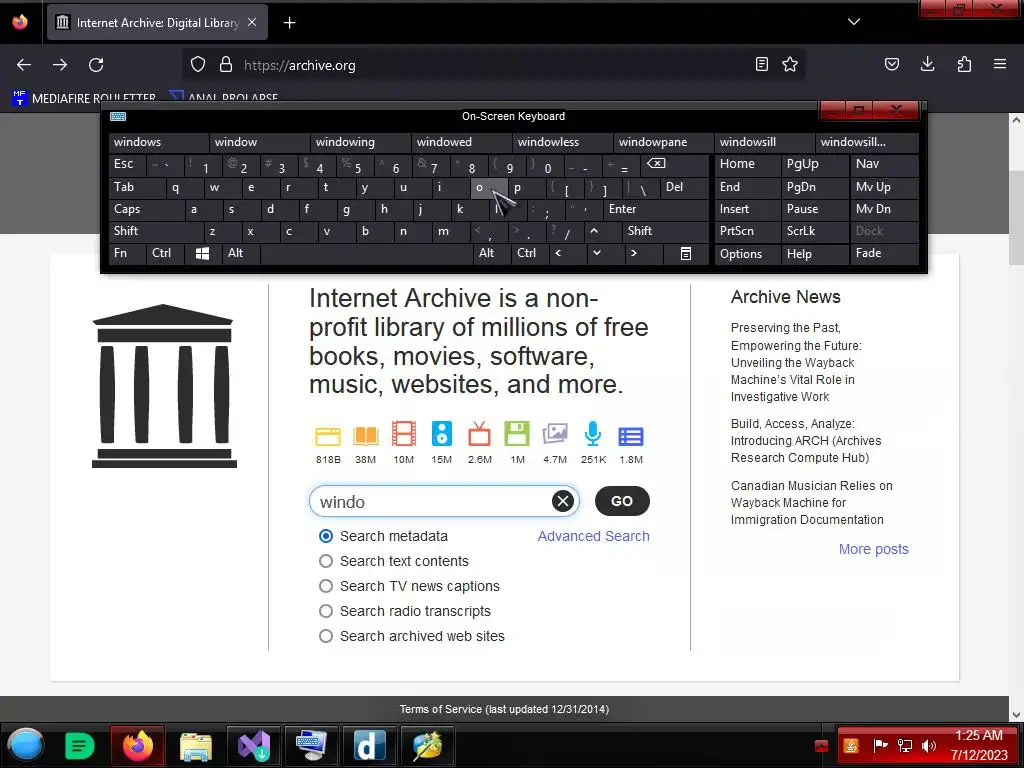Open the collections list icon labeled 1.8M
Image resolution: width=1024 pixels, height=768 pixels.
[631, 436]
